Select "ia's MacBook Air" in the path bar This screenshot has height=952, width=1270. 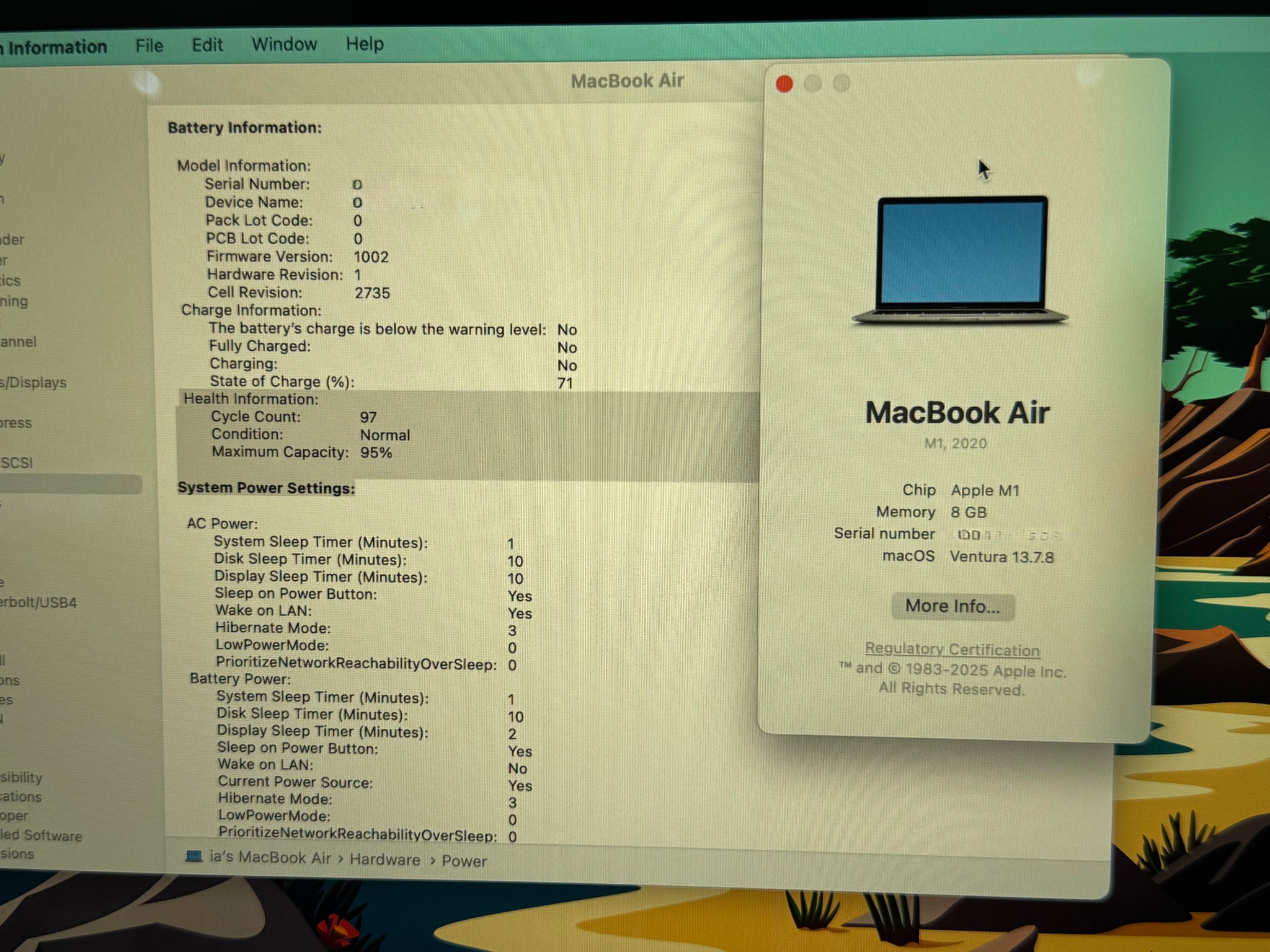(270, 857)
